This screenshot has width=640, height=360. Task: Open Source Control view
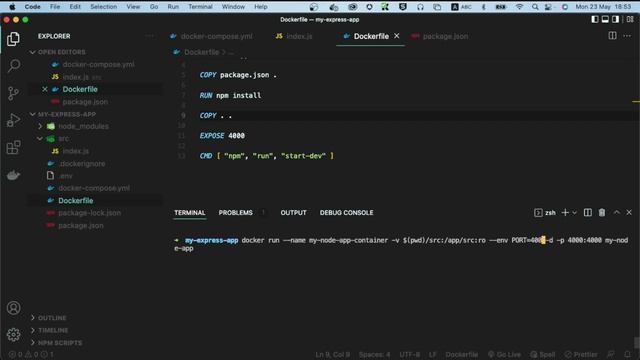[x=13, y=93]
